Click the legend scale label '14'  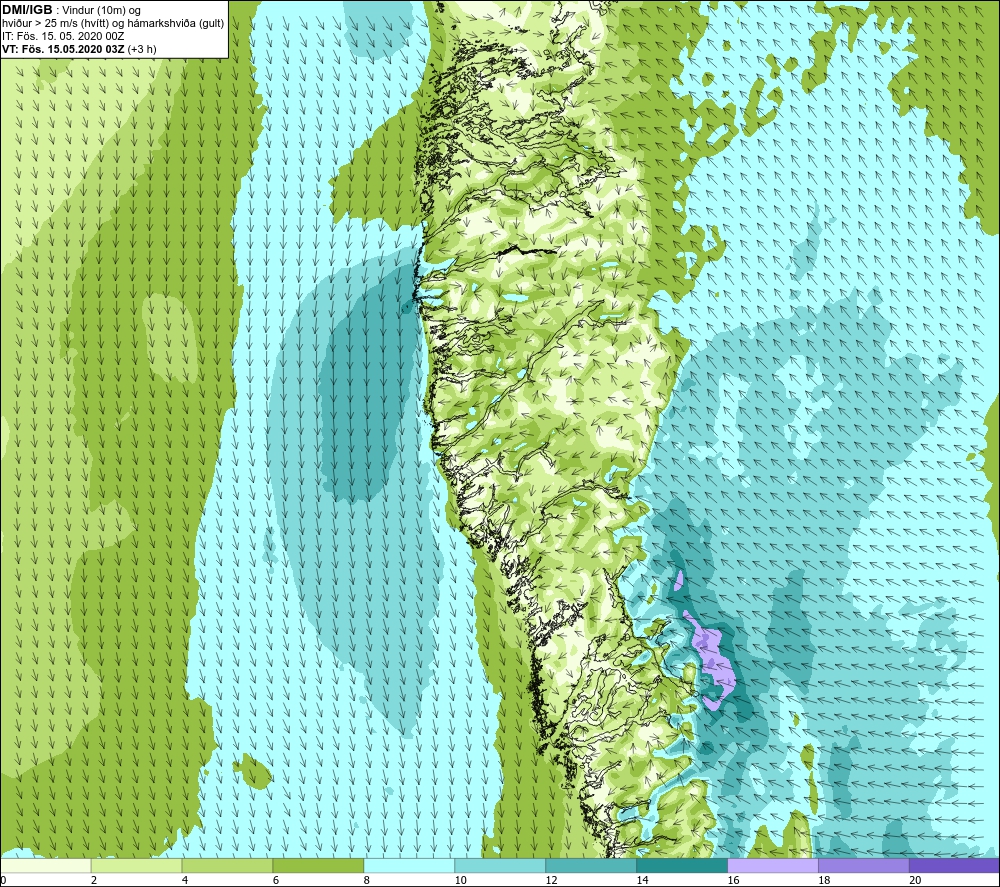[642, 880]
